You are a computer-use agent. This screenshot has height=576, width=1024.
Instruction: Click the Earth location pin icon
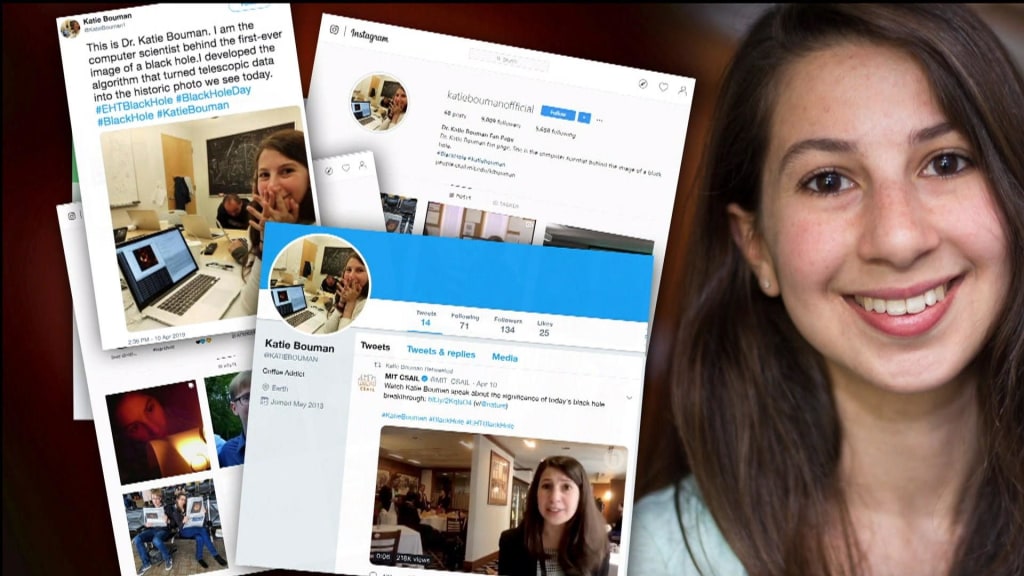tap(265, 387)
